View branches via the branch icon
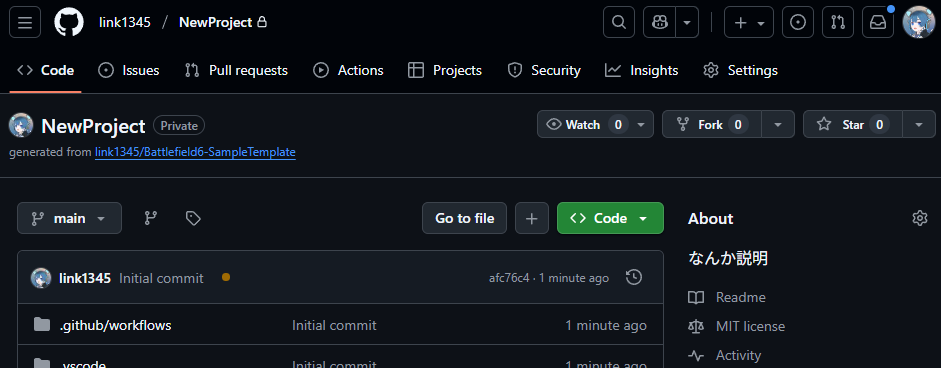This screenshot has width=941, height=368. click(151, 218)
